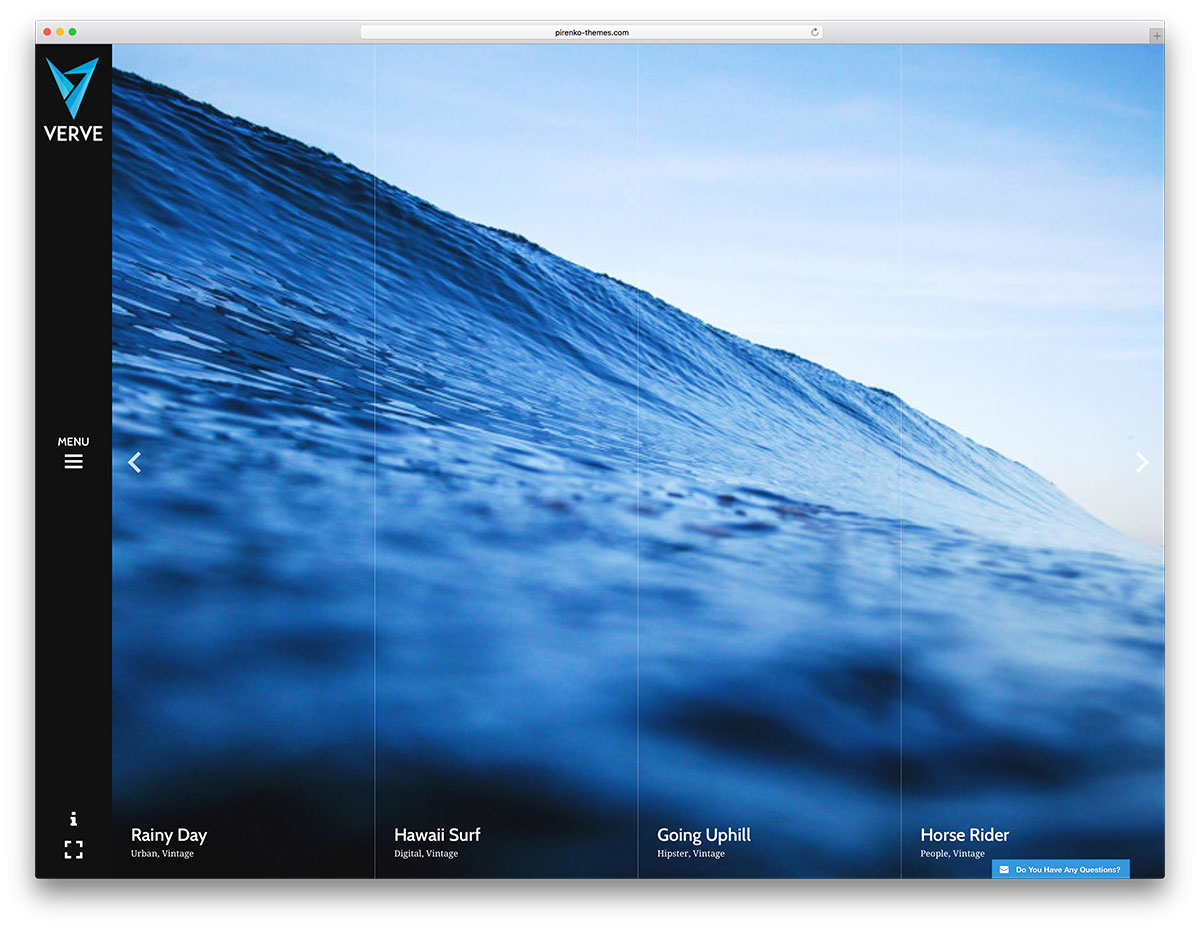Open the Hawaii Surf project

click(437, 835)
